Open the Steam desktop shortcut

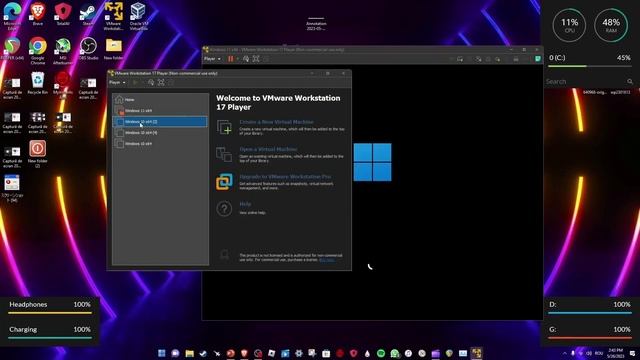pos(88,14)
